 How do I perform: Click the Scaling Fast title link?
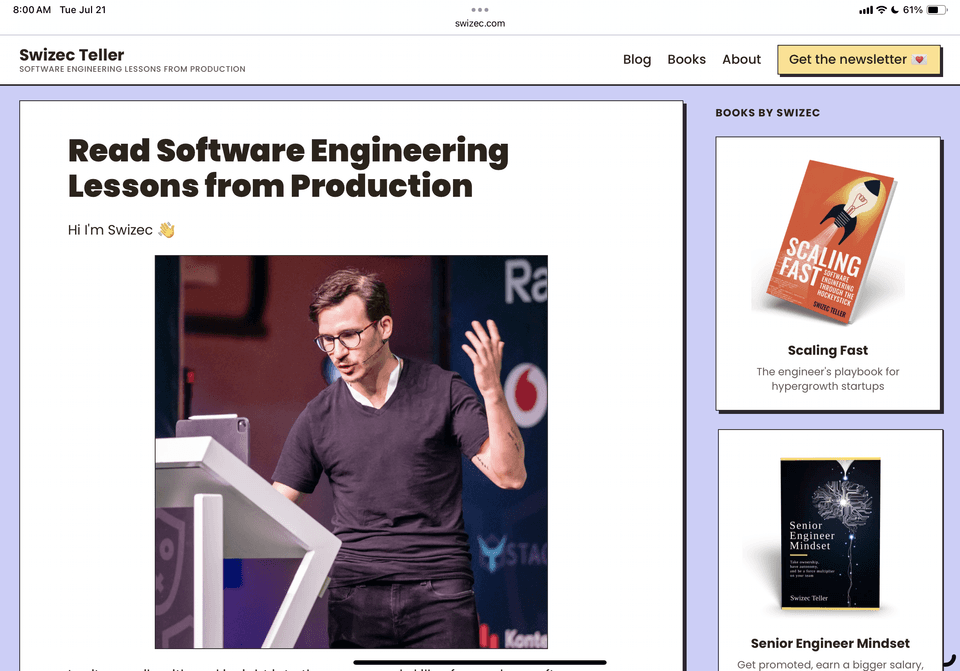point(828,350)
